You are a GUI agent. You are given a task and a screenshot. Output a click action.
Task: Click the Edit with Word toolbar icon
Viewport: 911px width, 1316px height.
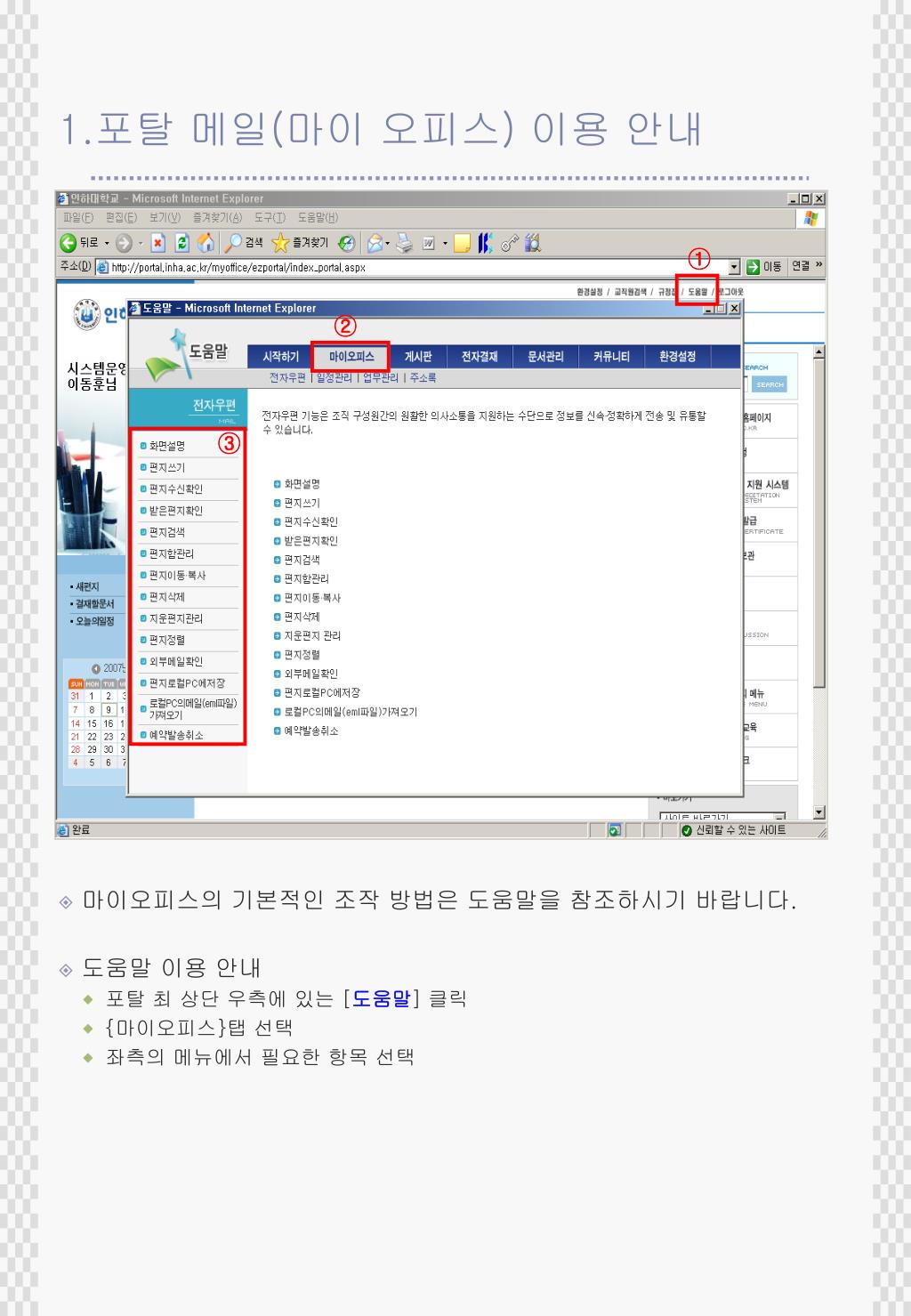(428, 243)
